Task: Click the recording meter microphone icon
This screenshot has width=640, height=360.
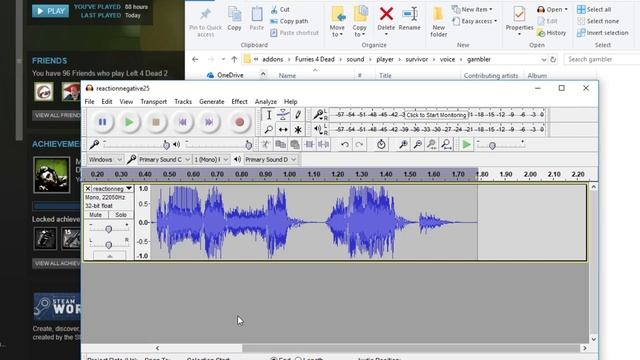Action: [318, 115]
